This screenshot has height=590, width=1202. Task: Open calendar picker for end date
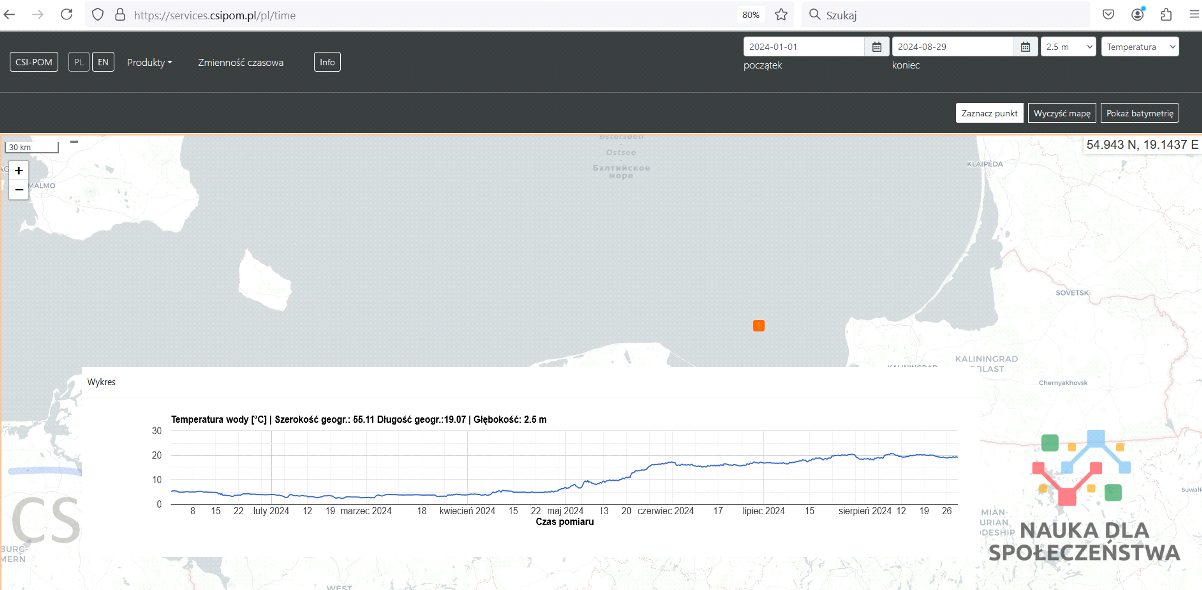(x=1025, y=47)
